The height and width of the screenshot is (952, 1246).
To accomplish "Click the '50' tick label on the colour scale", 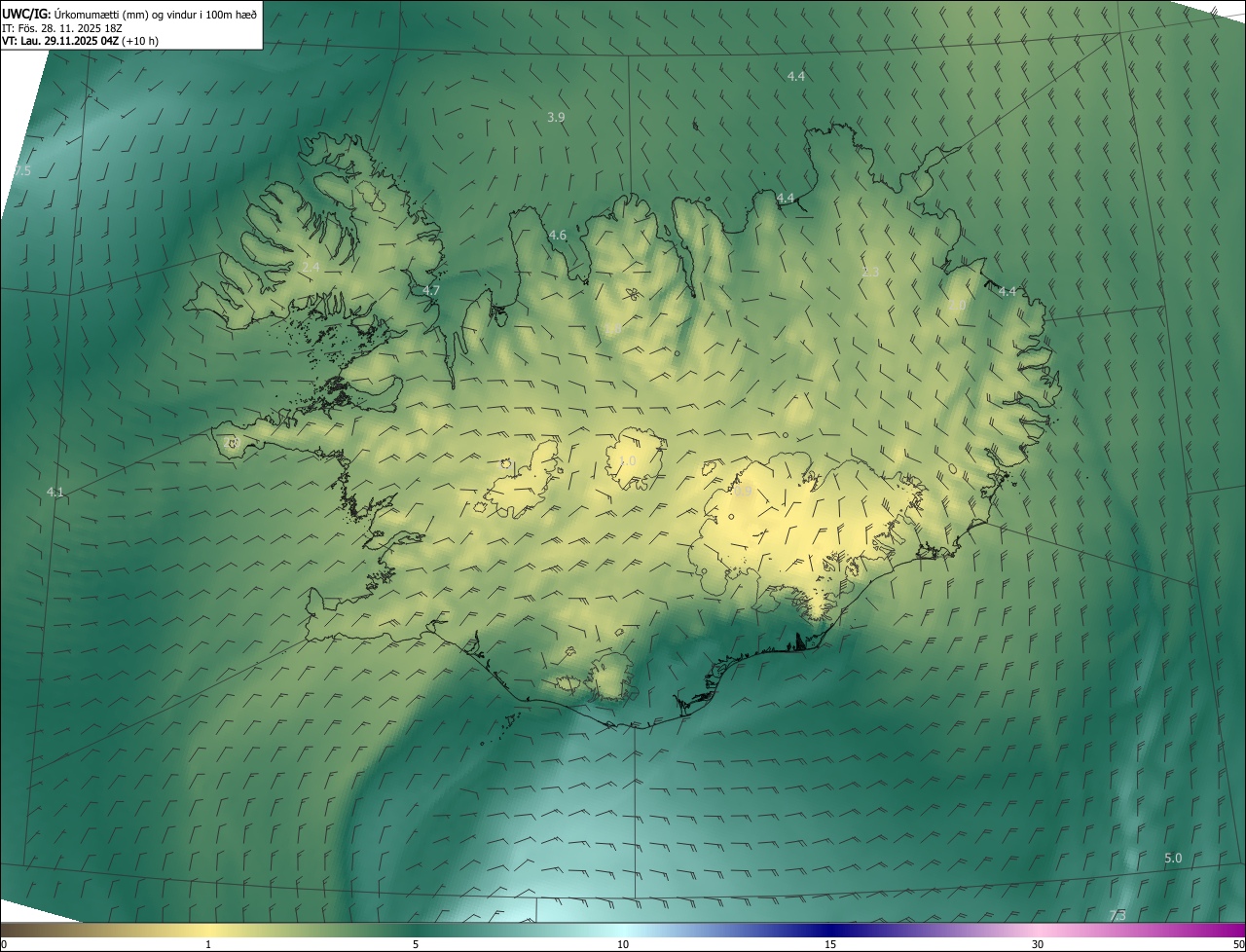I will [1238, 944].
